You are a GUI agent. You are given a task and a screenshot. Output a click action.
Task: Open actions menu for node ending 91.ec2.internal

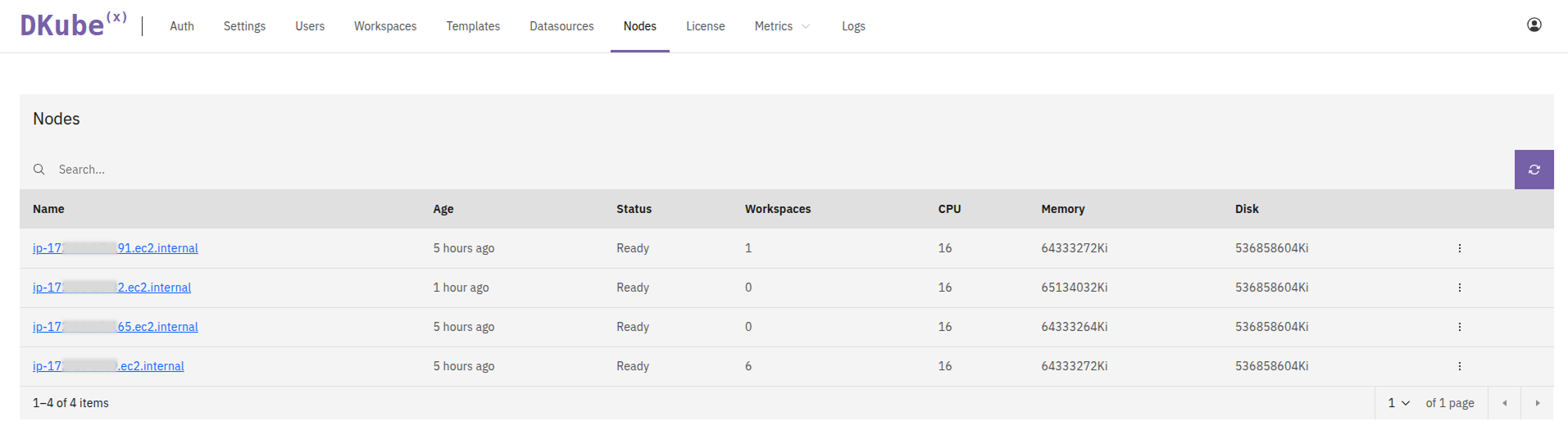pos(1459,248)
